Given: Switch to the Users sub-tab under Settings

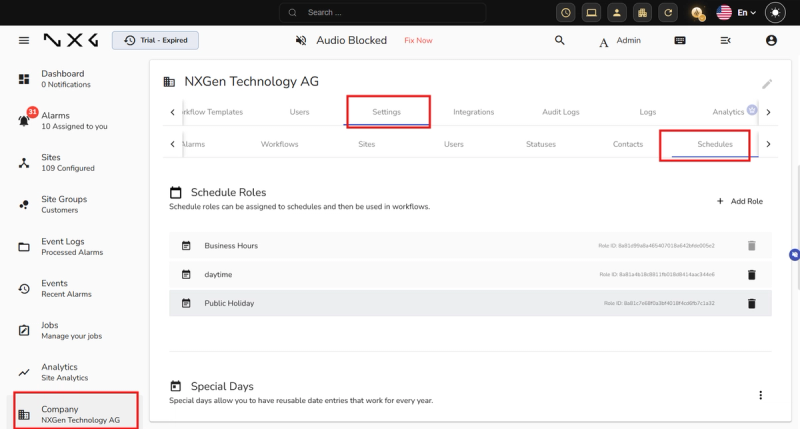Looking at the screenshot, I should [454, 144].
